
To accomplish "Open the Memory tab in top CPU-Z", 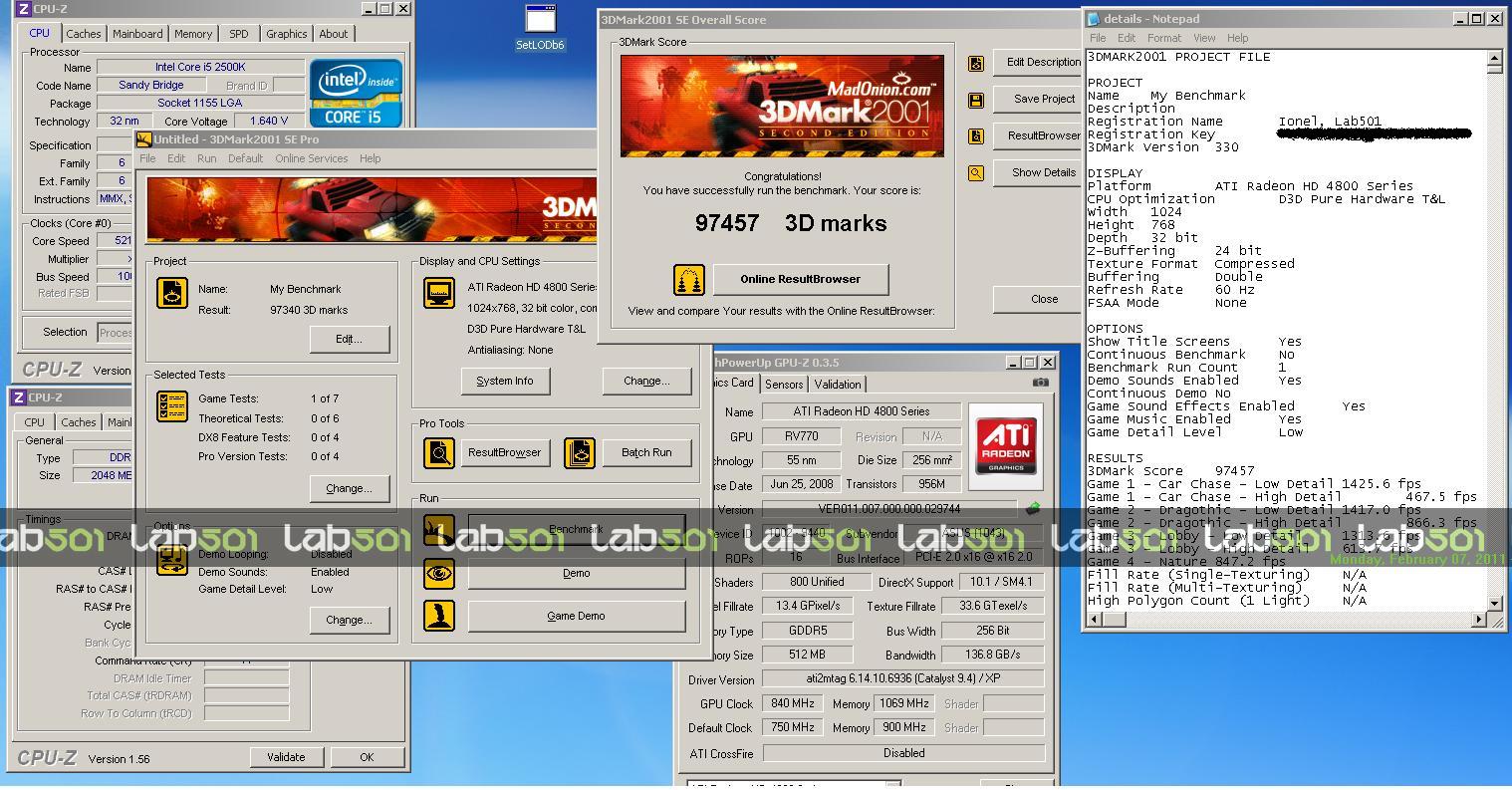I will (193, 34).
